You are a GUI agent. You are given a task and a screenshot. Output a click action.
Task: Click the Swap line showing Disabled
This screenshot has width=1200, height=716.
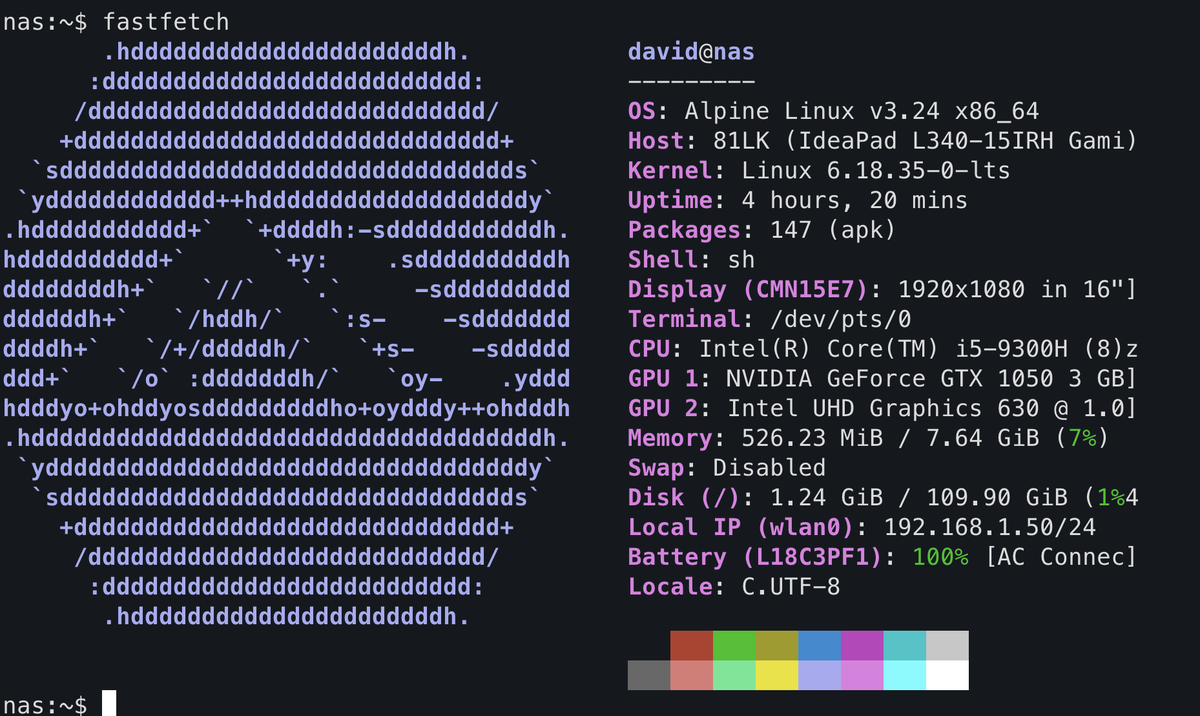pos(727,468)
